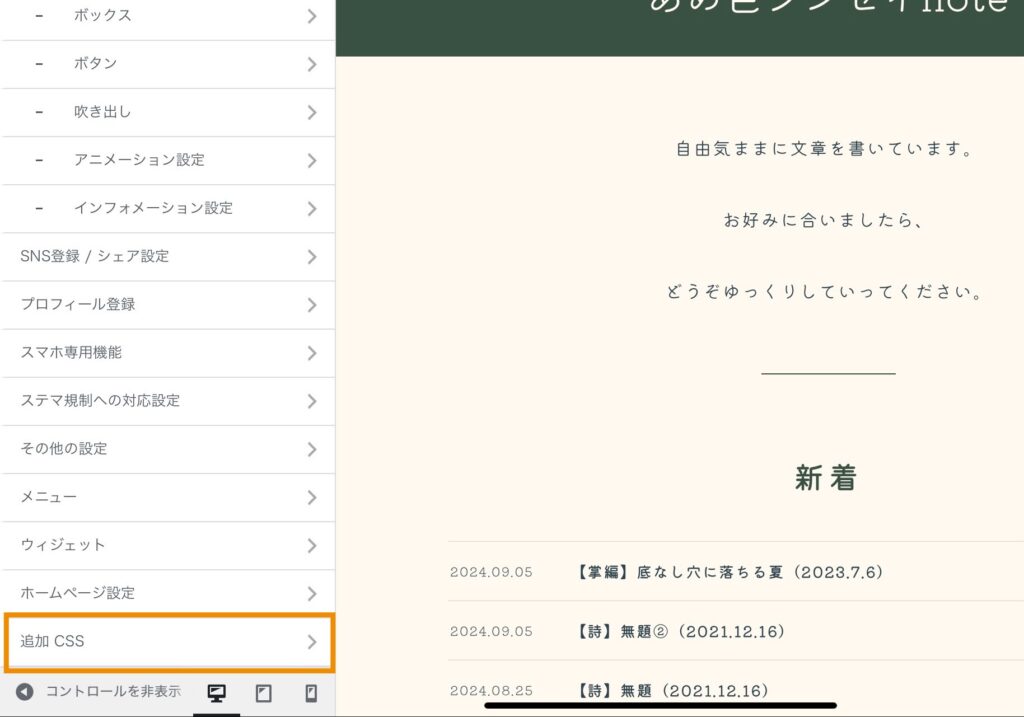Click chevron on プロフィール登録 row
The width and height of the screenshot is (1024, 717).
(x=312, y=305)
